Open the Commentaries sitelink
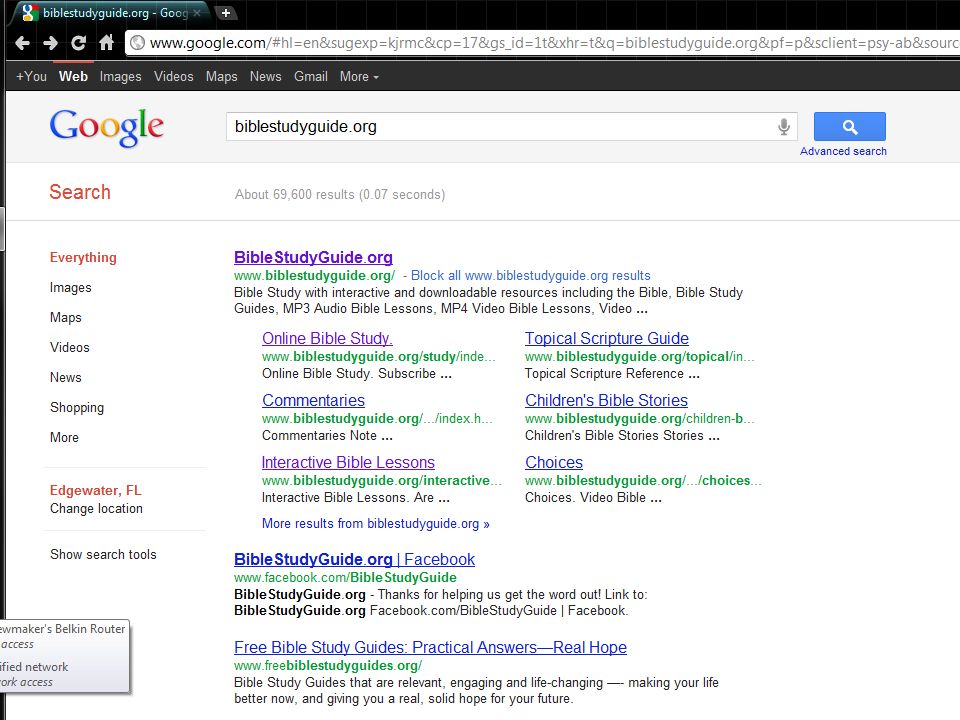This screenshot has height=720, width=960. (x=313, y=400)
